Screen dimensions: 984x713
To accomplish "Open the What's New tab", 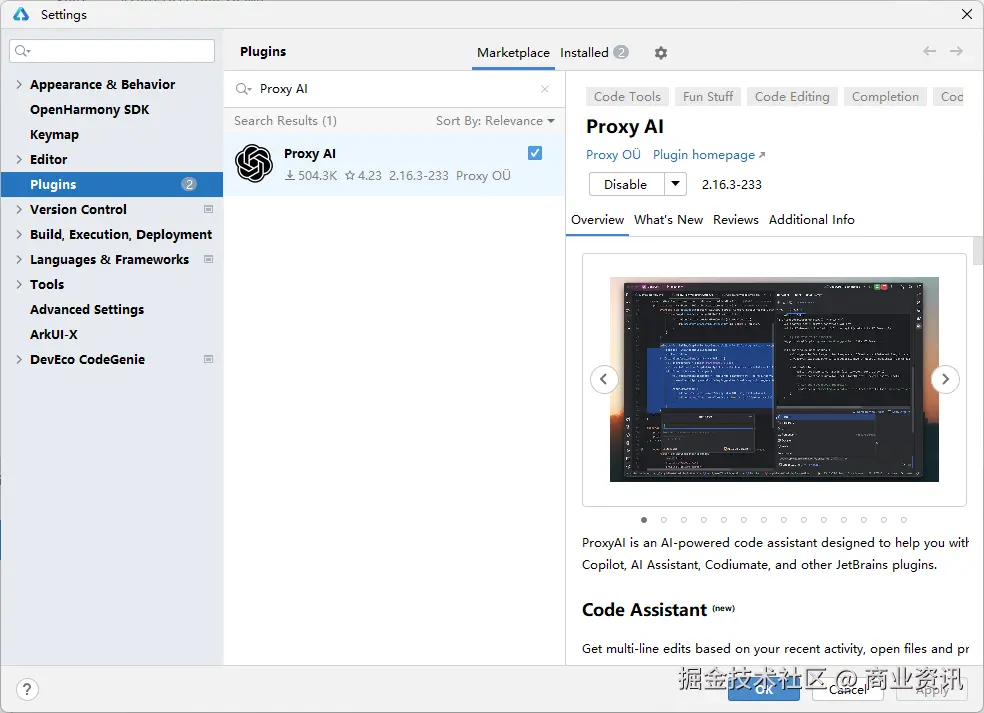I will 668,220.
